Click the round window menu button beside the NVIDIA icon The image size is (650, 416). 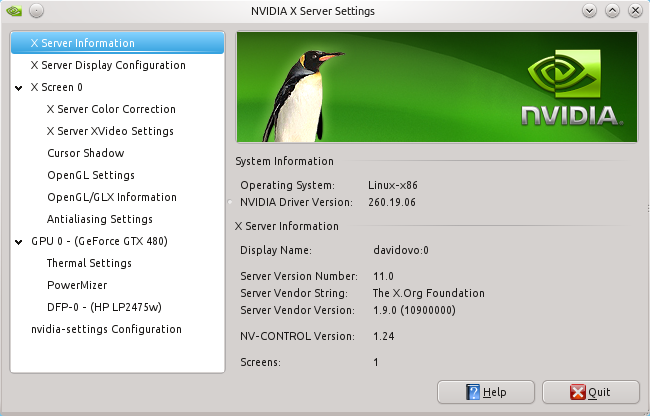[x=36, y=11]
